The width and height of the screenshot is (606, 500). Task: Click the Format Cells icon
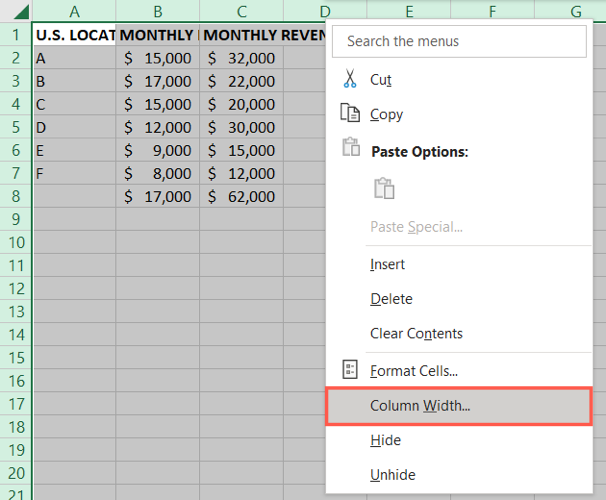click(x=349, y=370)
